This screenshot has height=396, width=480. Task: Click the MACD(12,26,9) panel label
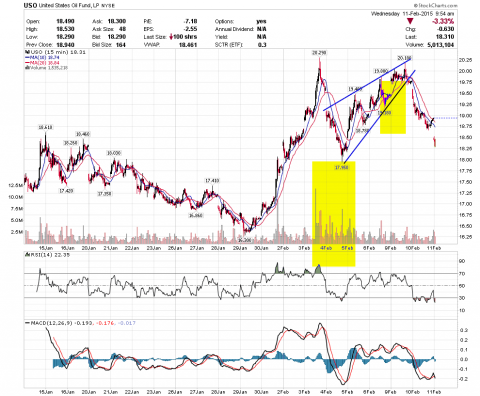coord(80,323)
